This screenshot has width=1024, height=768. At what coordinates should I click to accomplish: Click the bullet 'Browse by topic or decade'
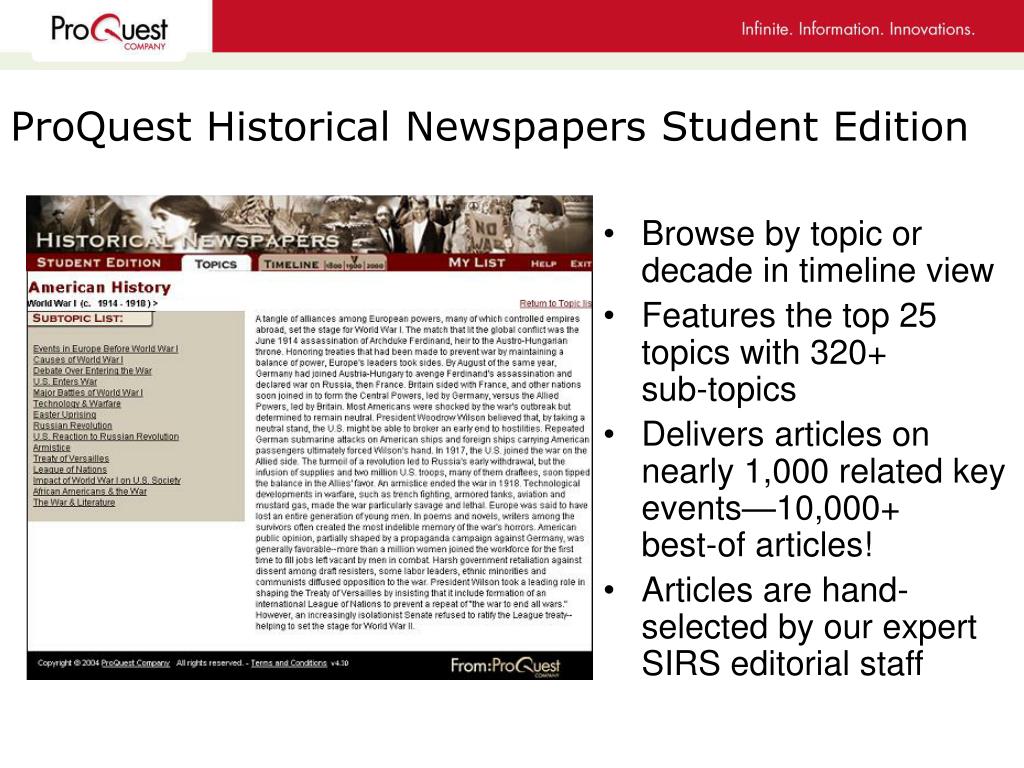point(817,252)
